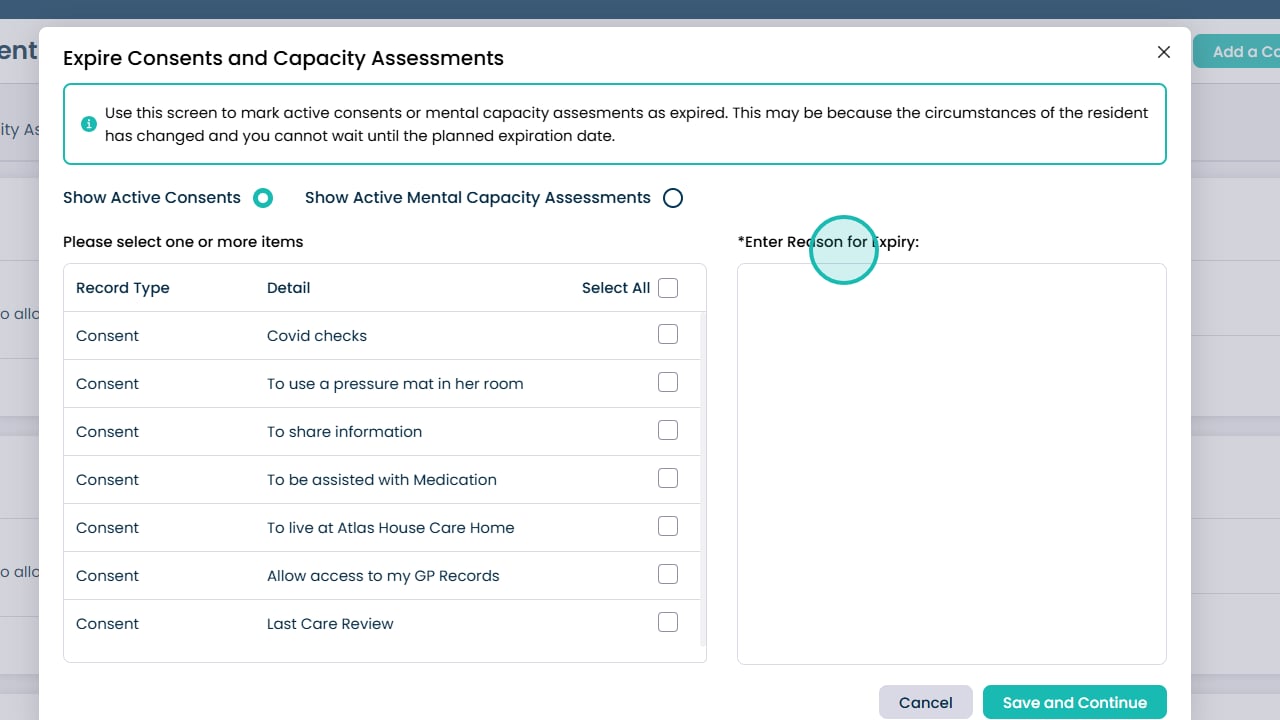The width and height of the screenshot is (1280, 720).
Task: Tick the pressure mat consent checkbox
Action: click(668, 383)
